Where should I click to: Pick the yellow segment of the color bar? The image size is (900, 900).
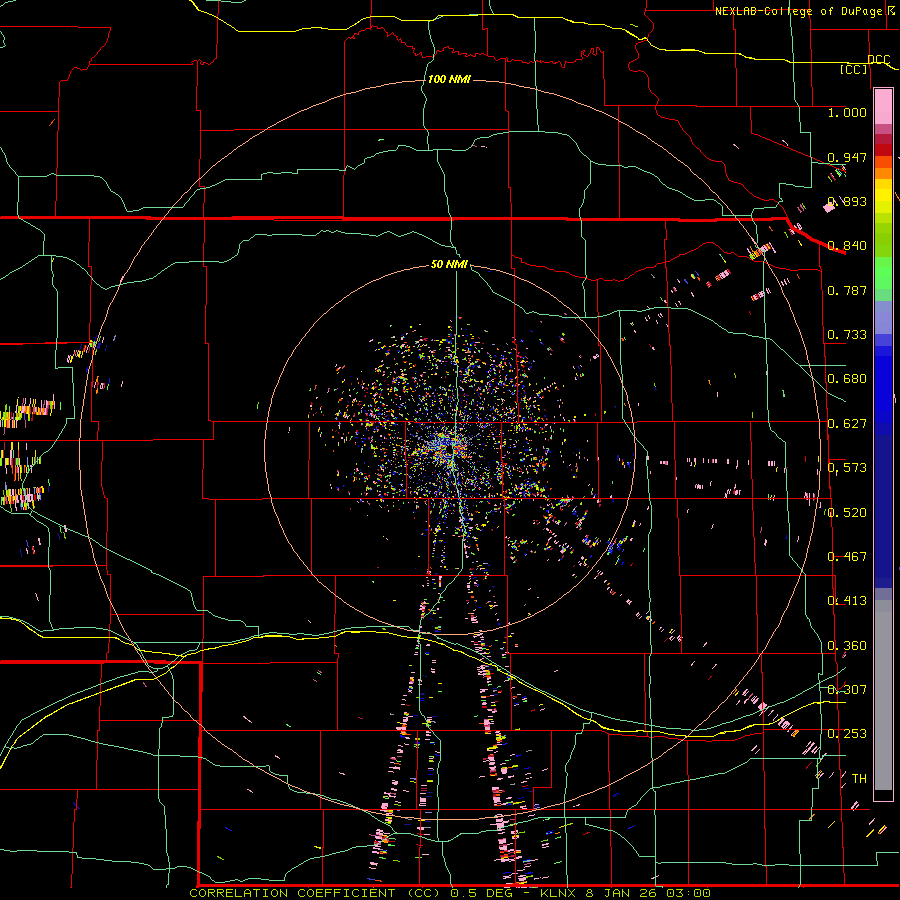pyautogui.click(x=883, y=196)
